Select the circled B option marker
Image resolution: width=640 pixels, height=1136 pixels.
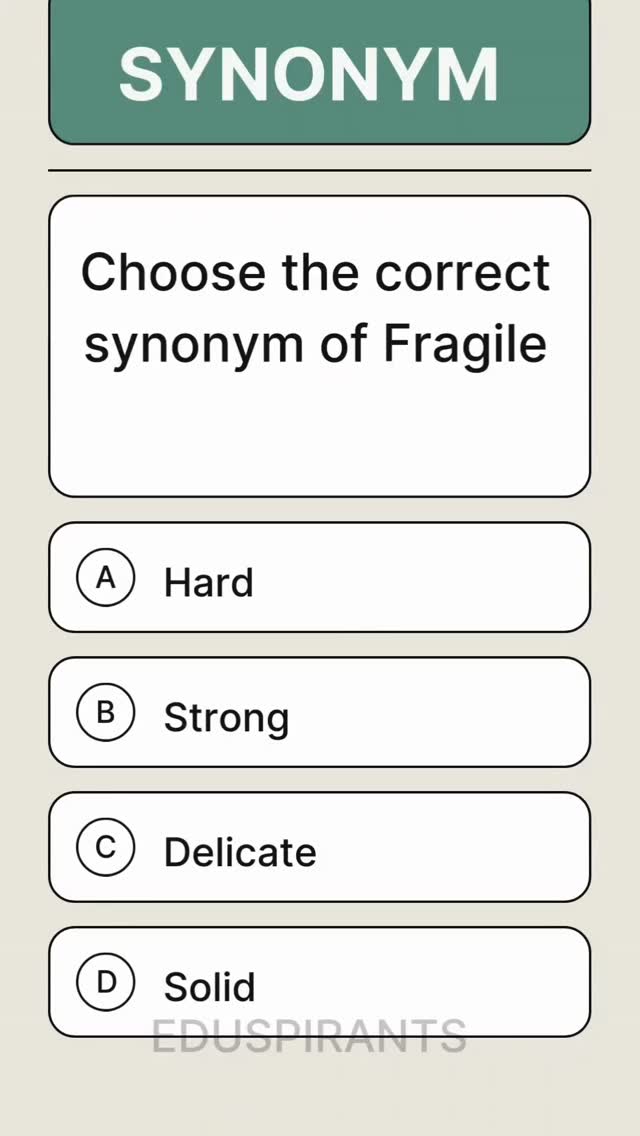pos(106,713)
